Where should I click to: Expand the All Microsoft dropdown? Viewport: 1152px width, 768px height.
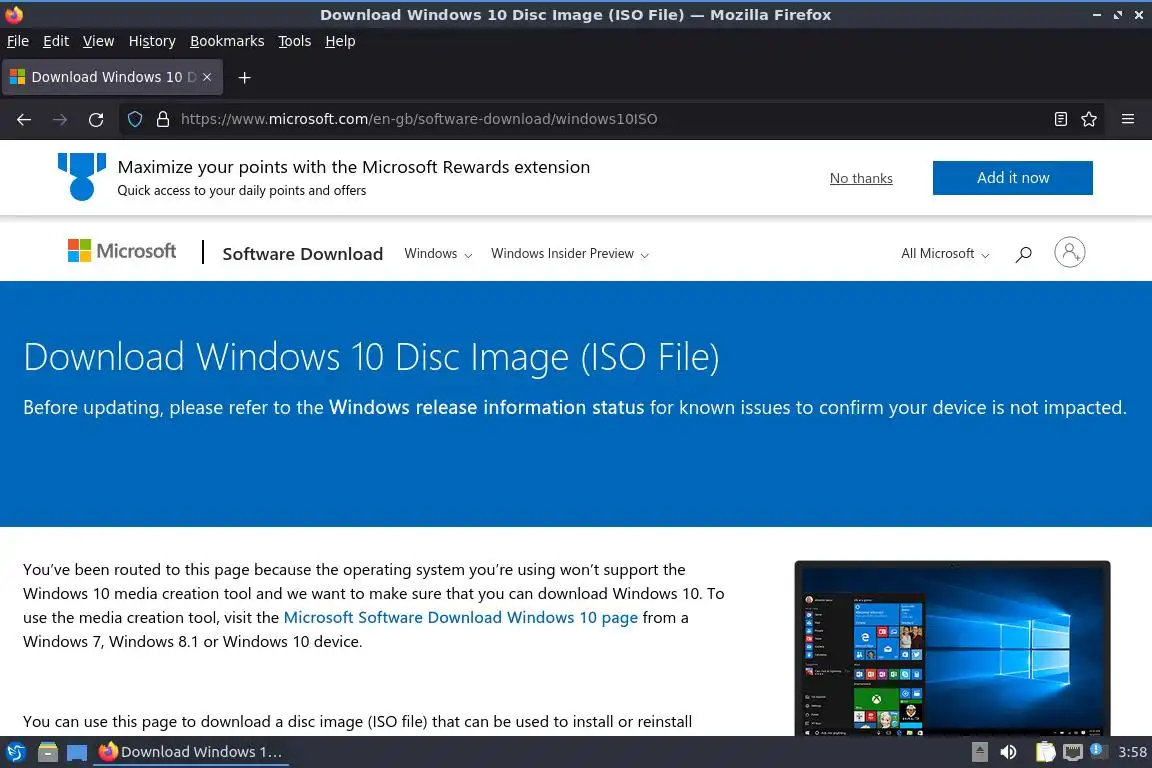point(946,254)
